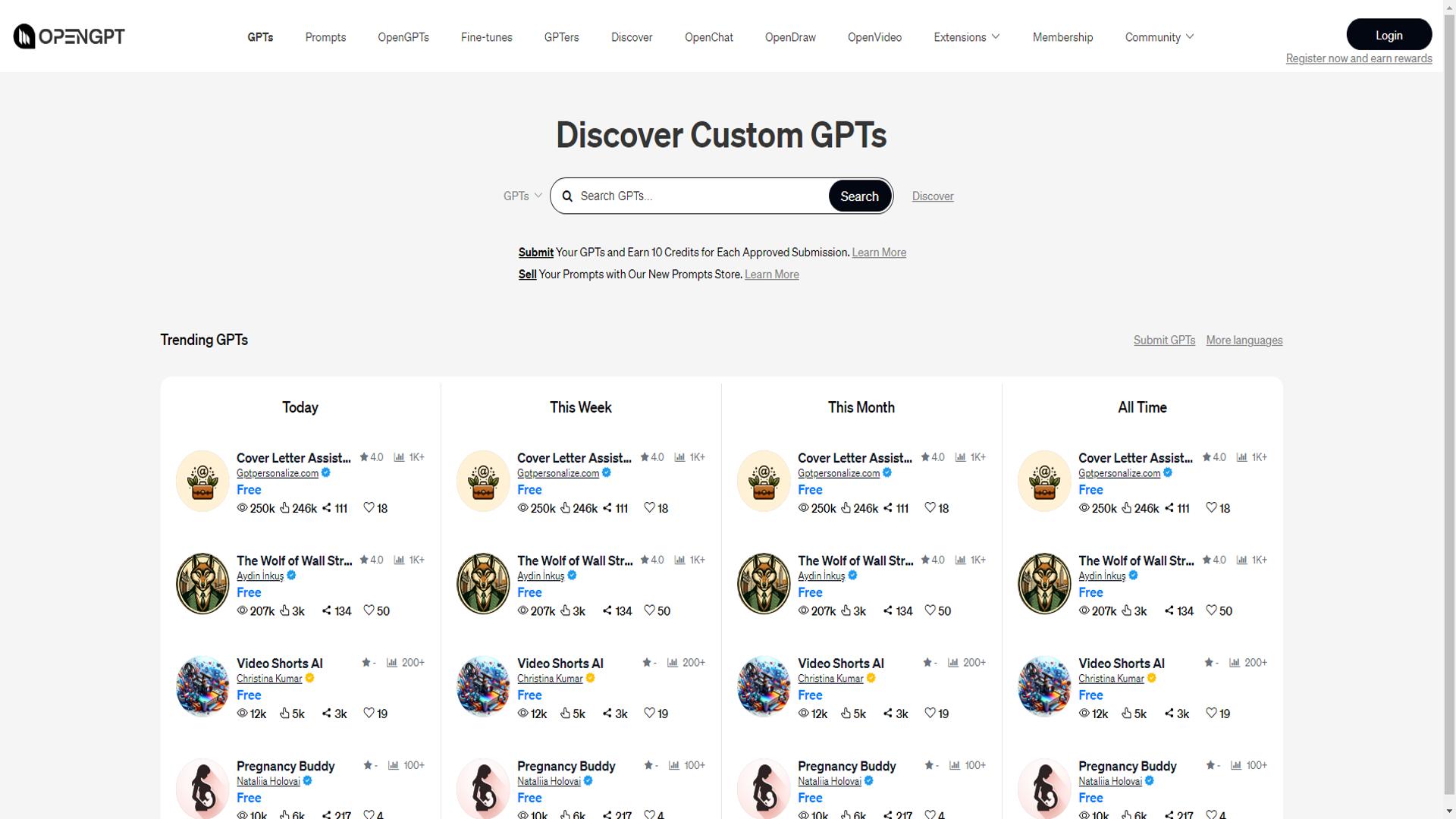Click the OpenGPT logo icon
The image size is (1456, 819).
click(x=24, y=36)
